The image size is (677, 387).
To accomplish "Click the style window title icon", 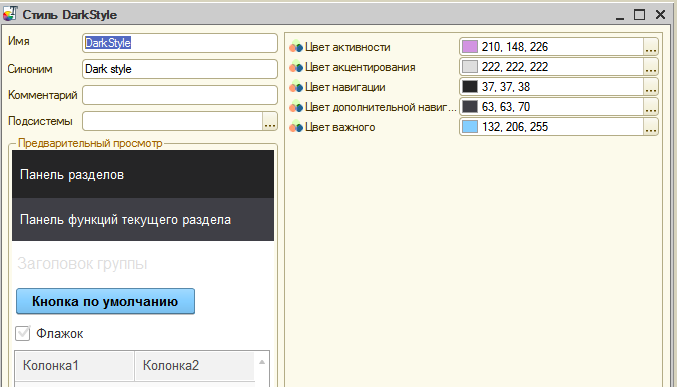I will pos(10,13).
